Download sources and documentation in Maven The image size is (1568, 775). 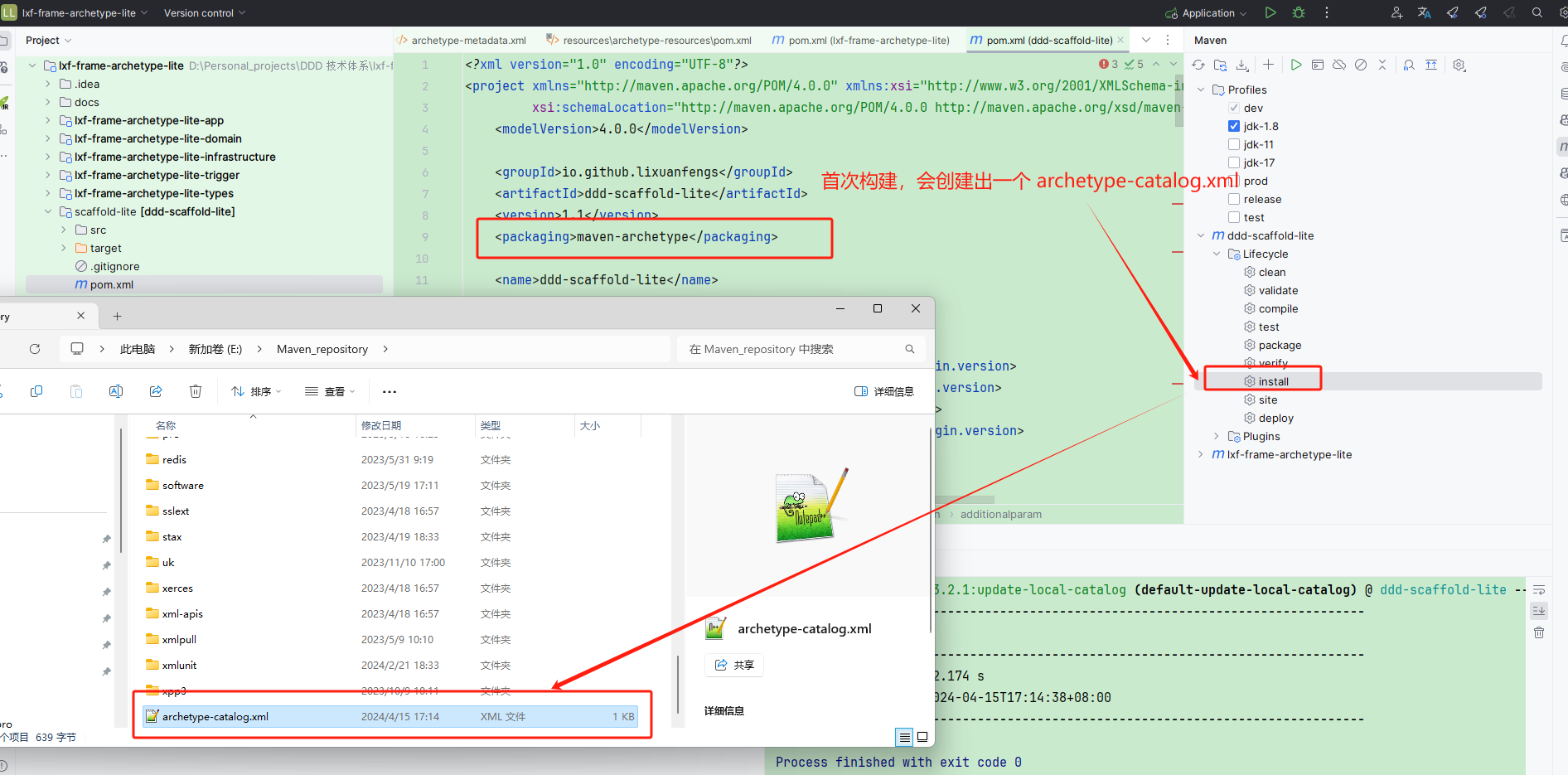click(1241, 65)
